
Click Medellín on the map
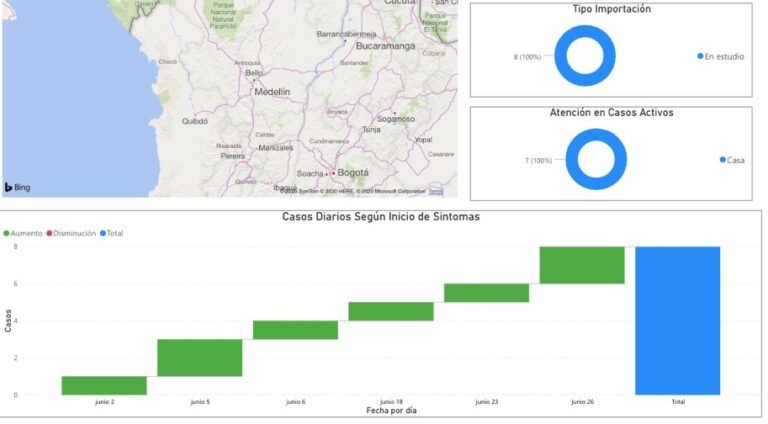[x=270, y=91]
